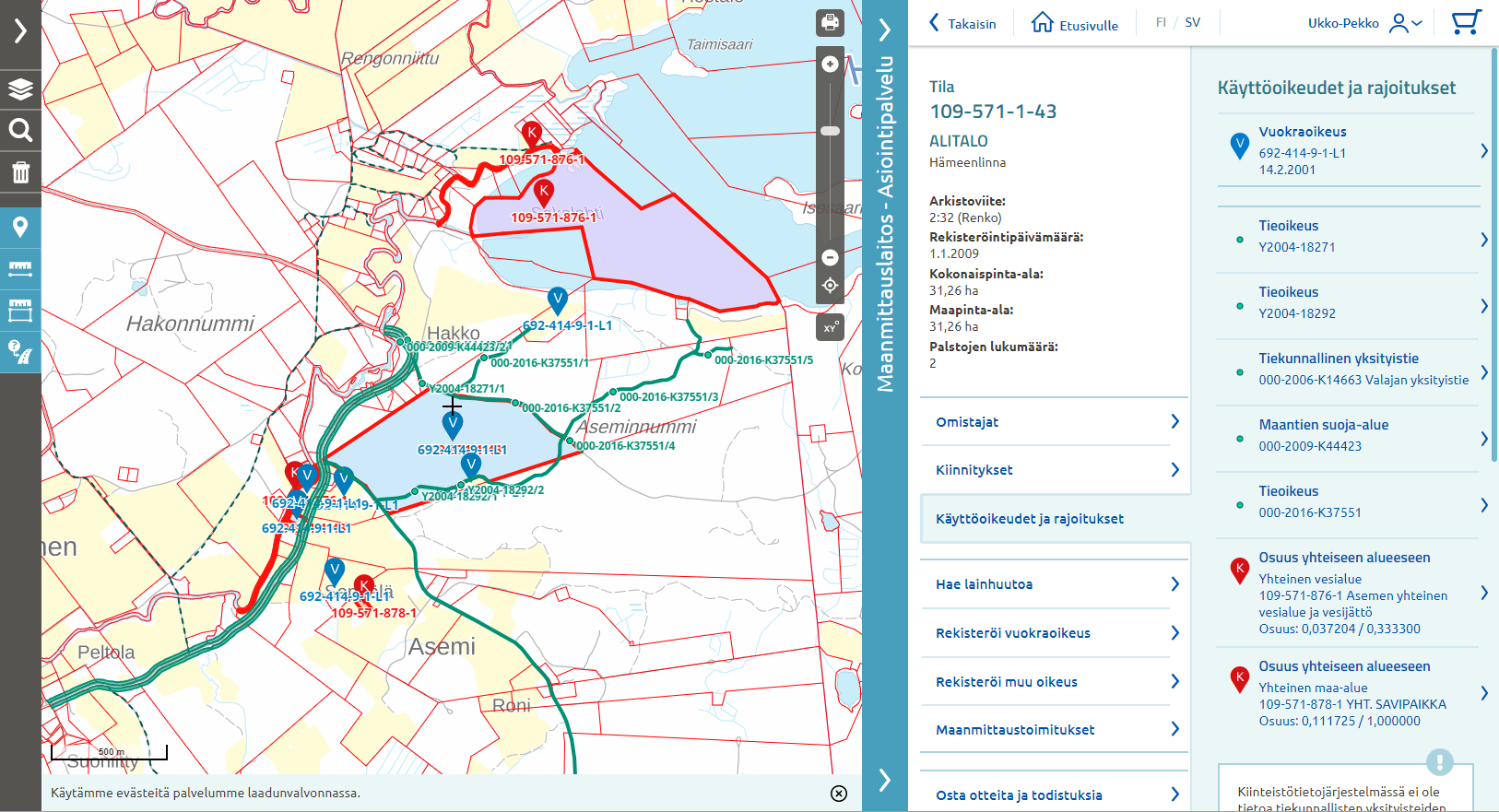This screenshot has width=1499, height=812.
Task: Center map on my location
Action: point(830,286)
